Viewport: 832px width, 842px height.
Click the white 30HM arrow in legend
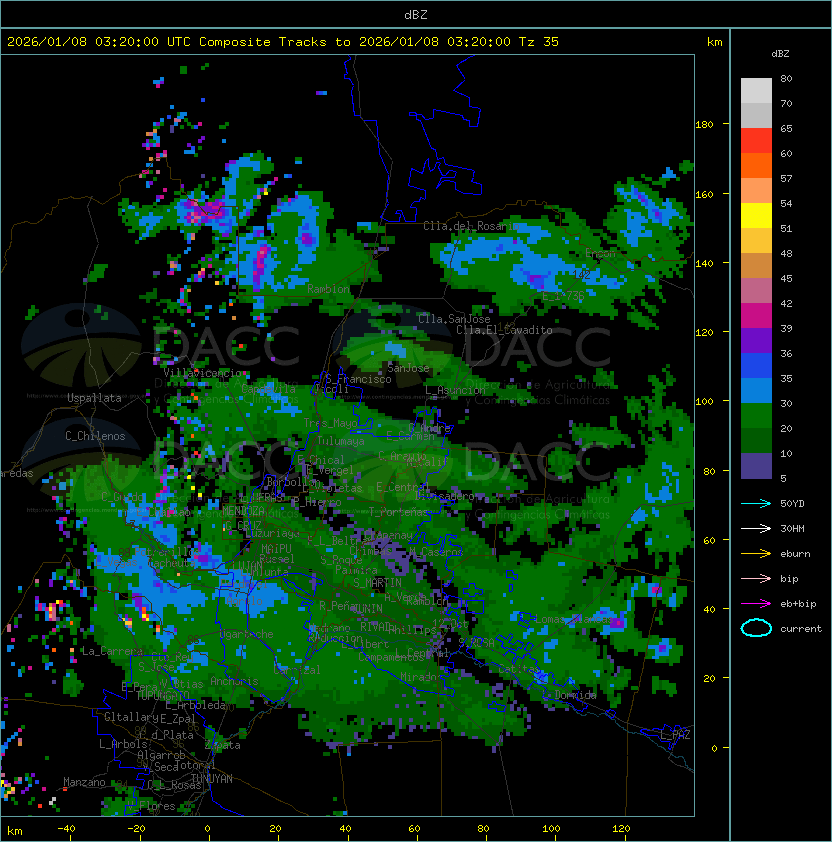coord(756,528)
